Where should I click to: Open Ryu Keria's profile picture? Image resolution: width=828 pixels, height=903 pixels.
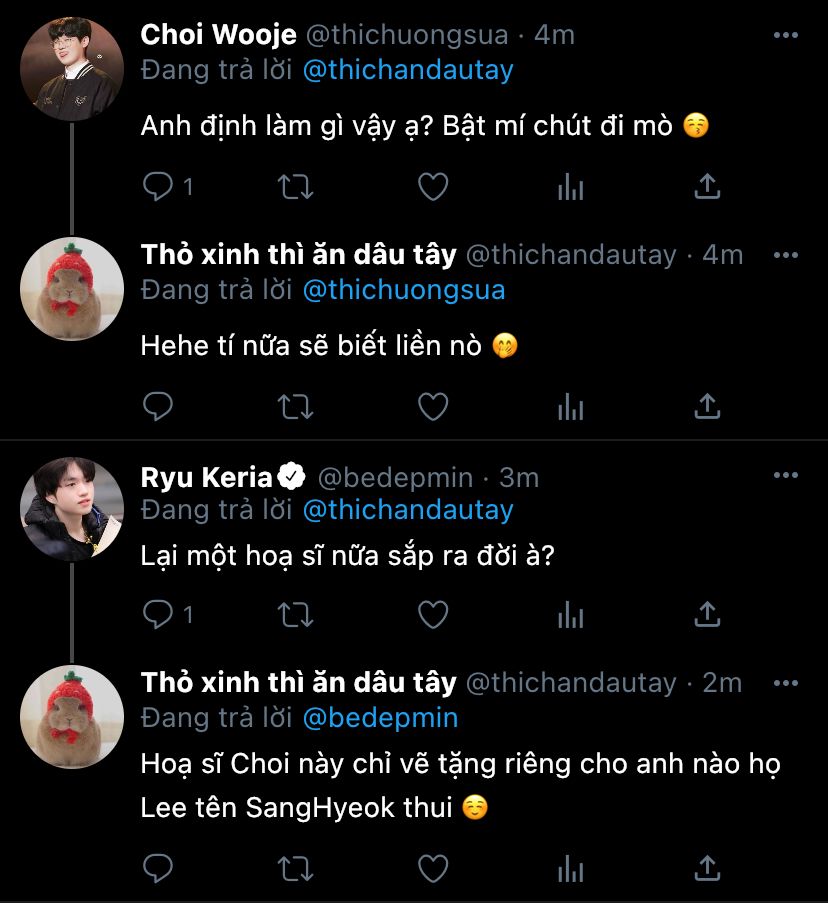click(x=72, y=508)
